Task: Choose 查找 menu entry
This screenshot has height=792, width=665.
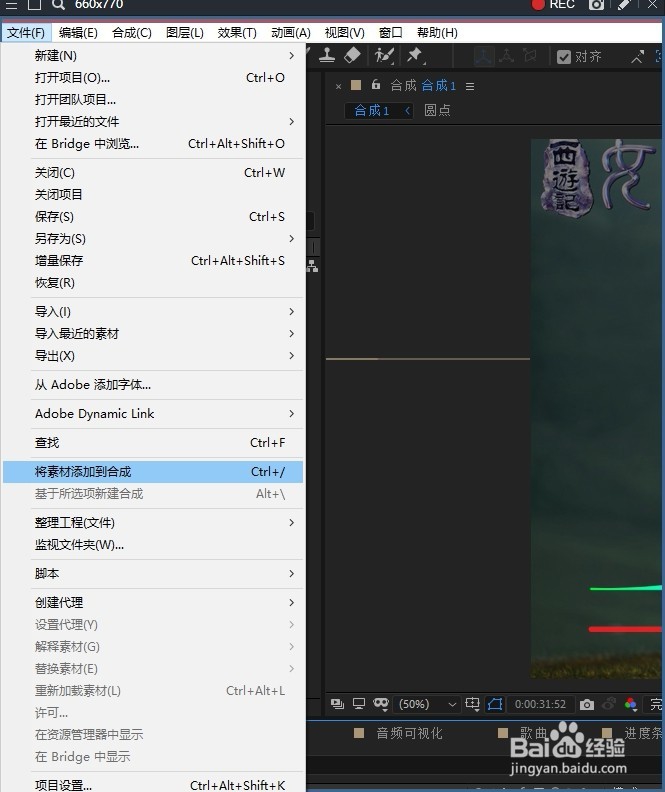Action: point(152,443)
